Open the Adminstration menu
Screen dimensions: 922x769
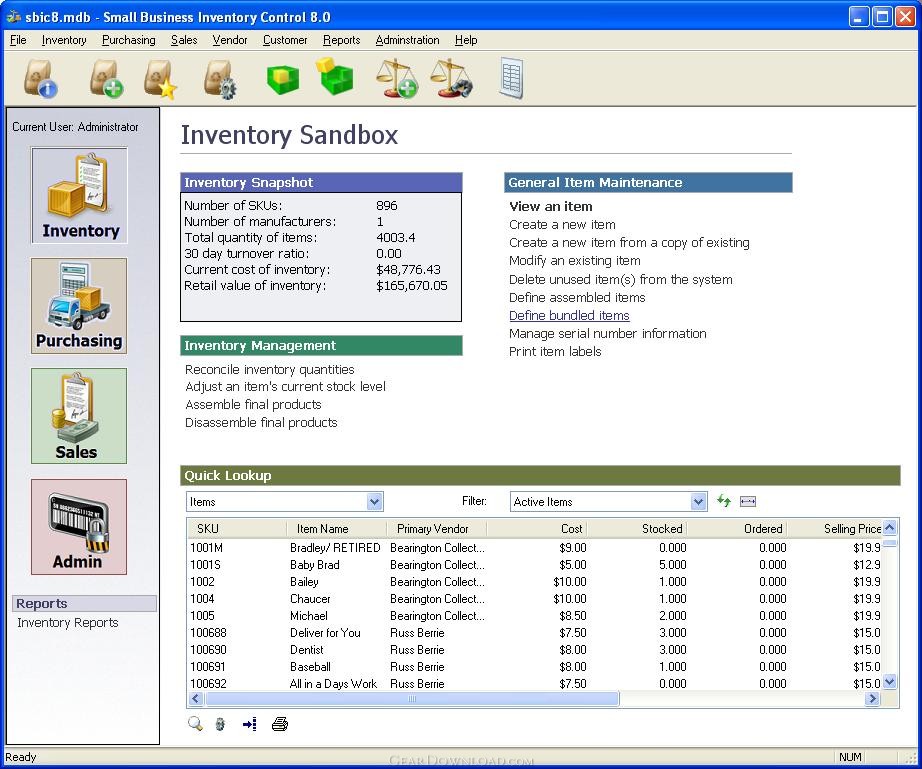click(x=407, y=40)
